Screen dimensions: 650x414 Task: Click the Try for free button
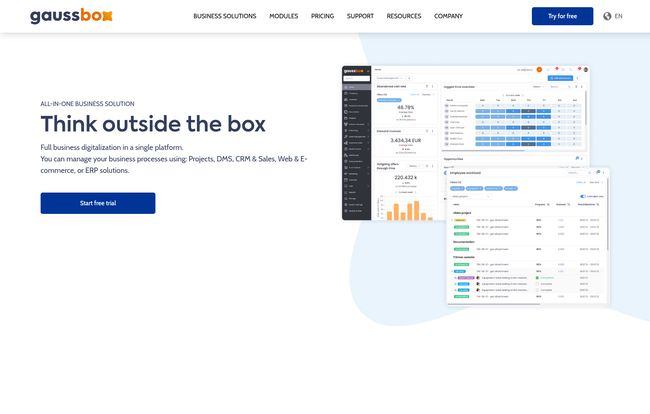(x=562, y=16)
